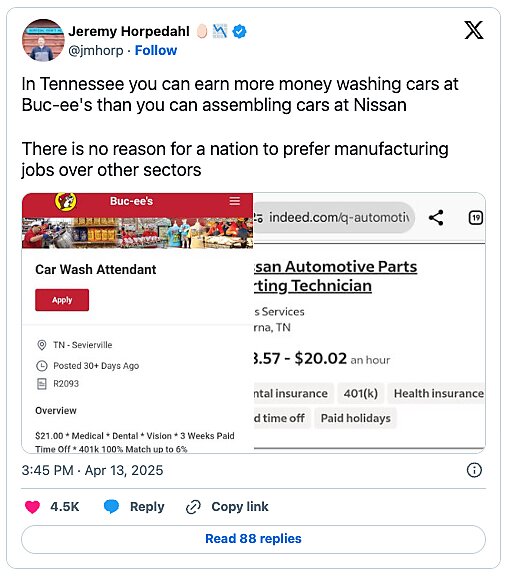511x581 pixels.
Task: Click the indeed.com address bar
Action: pos(334,218)
